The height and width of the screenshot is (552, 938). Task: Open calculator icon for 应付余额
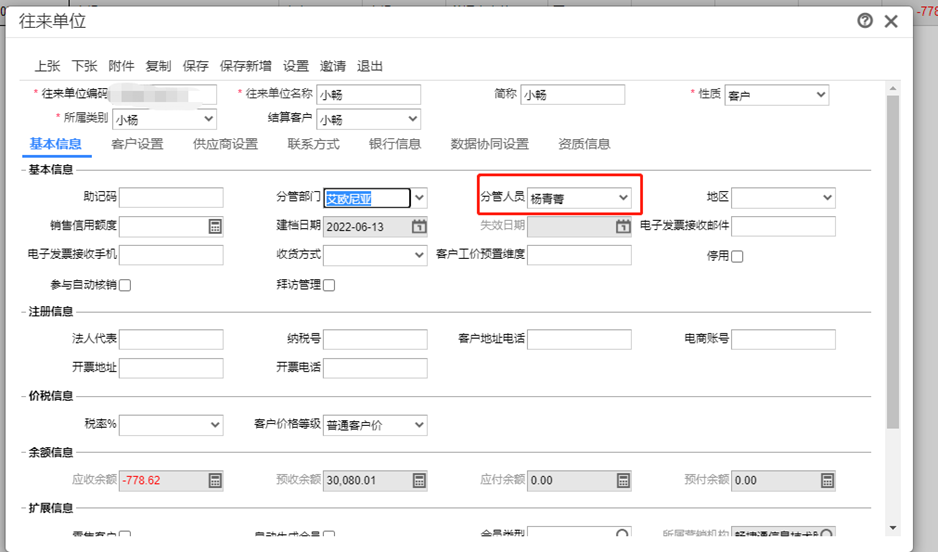click(623, 480)
